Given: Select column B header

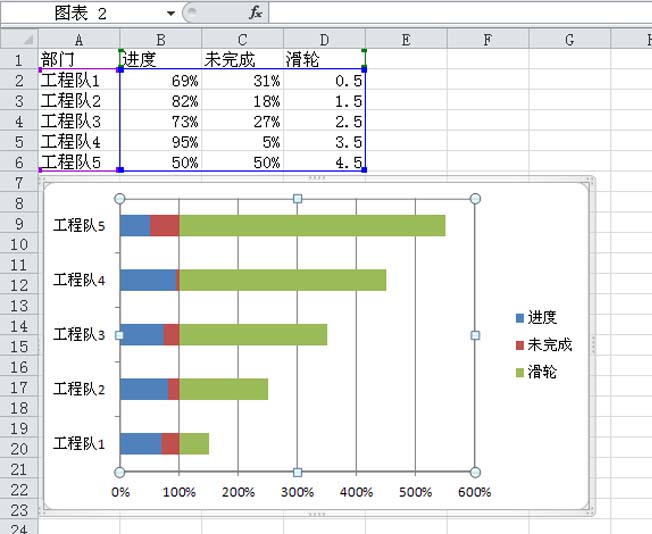Looking at the screenshot, I should (161, 40).
